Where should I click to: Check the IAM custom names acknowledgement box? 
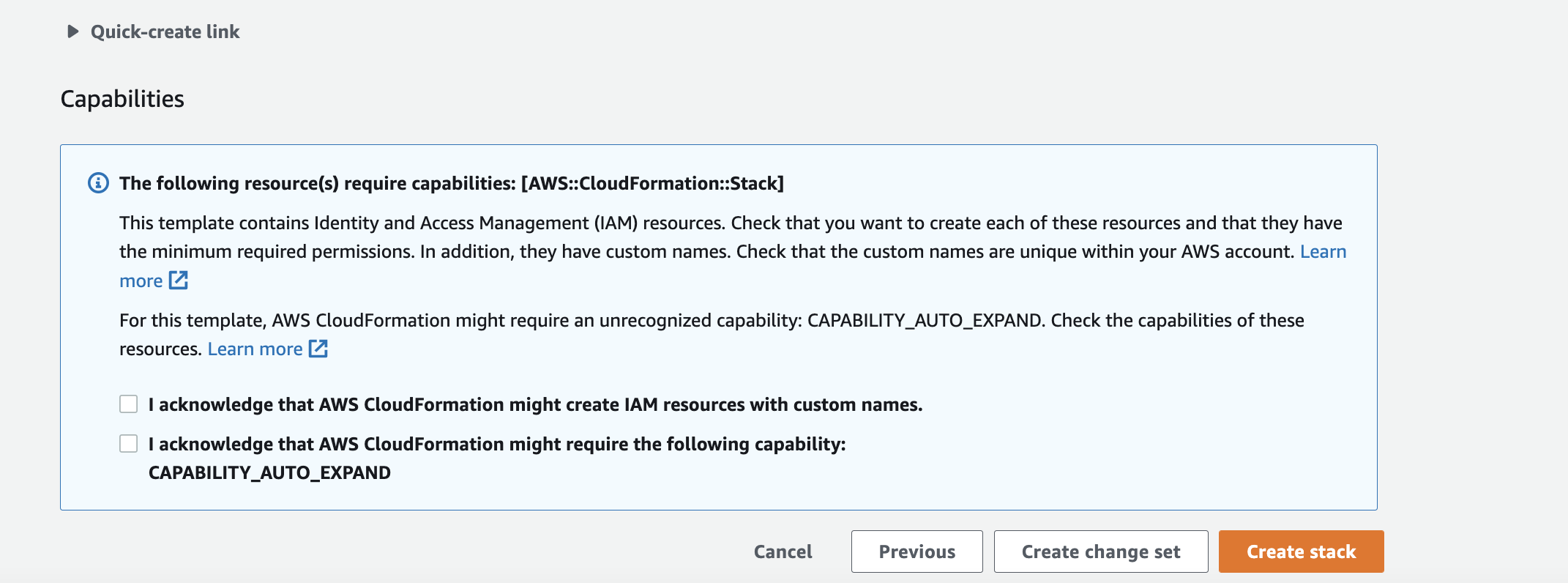point(129,404)
